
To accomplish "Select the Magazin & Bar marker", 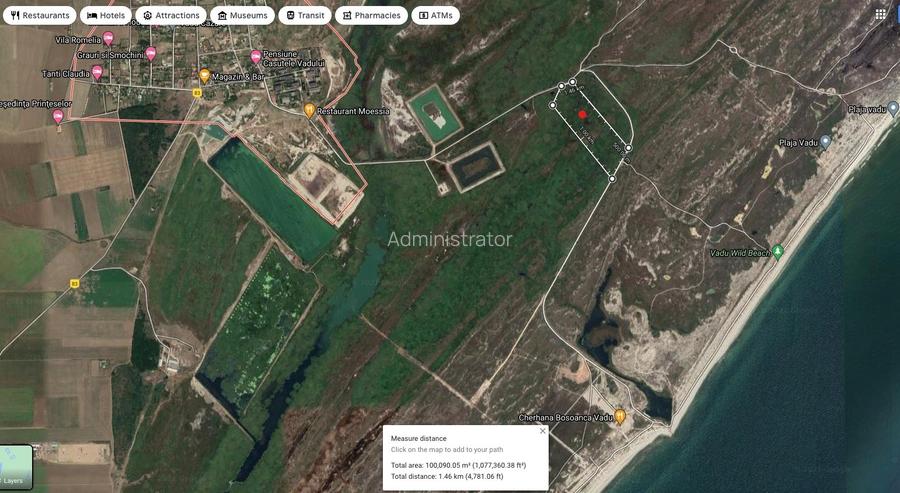I will [x=204, y=75].
